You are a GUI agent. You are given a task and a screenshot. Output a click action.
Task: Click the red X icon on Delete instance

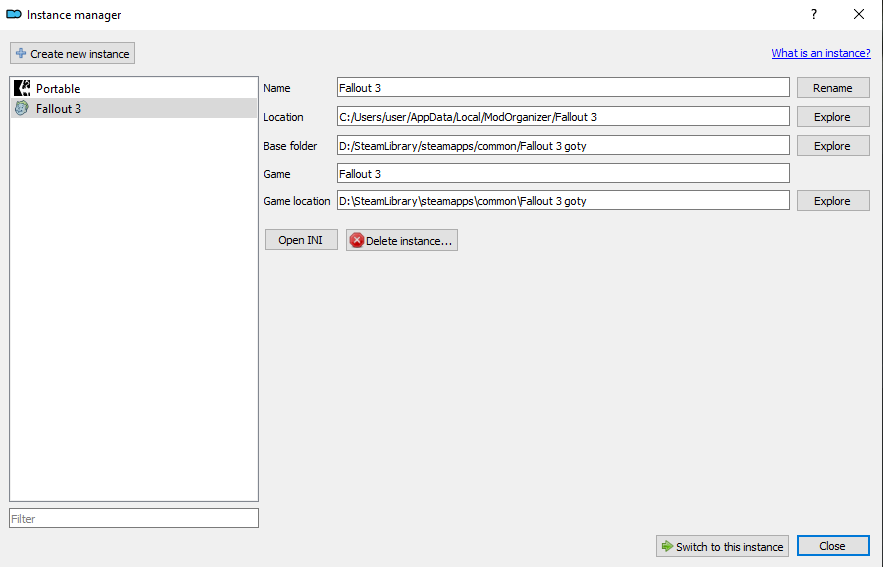356,240
